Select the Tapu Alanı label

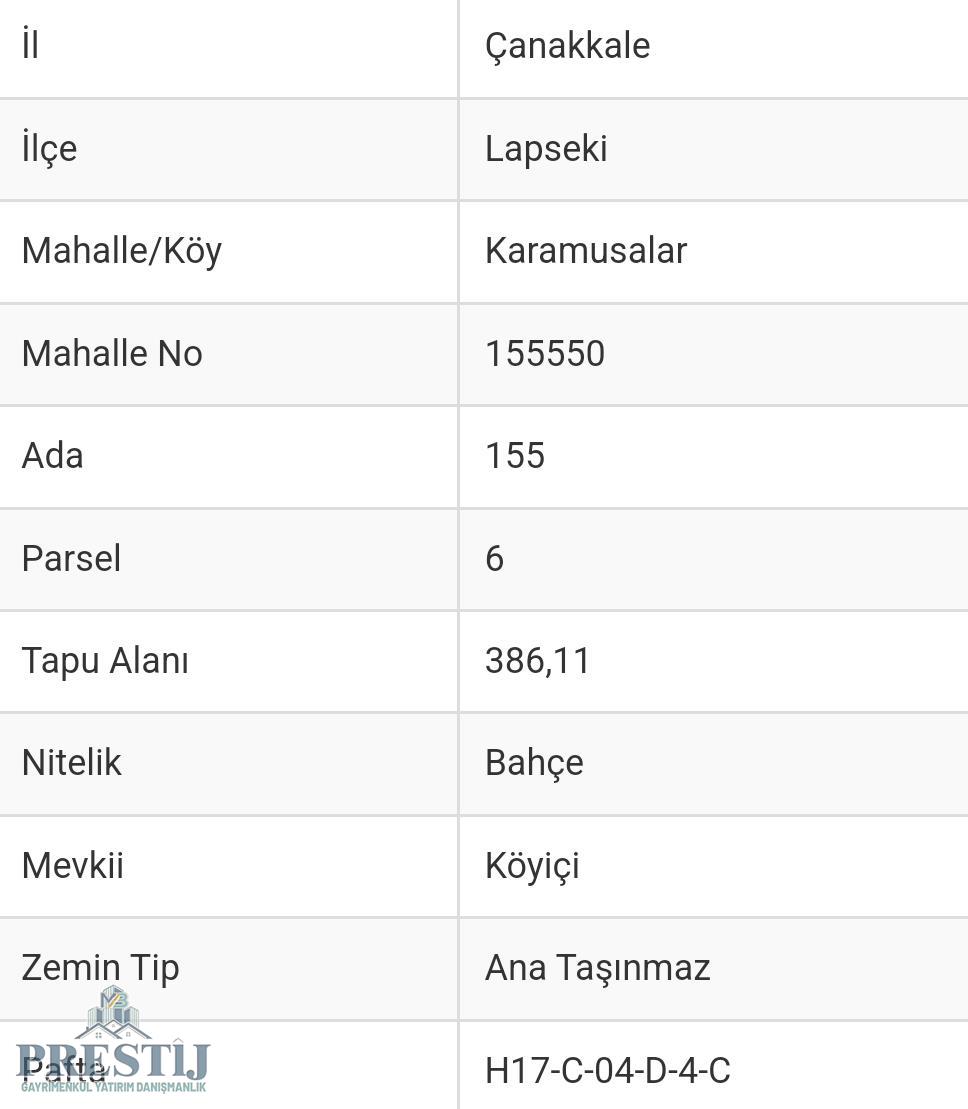click(x=105, y=661)
